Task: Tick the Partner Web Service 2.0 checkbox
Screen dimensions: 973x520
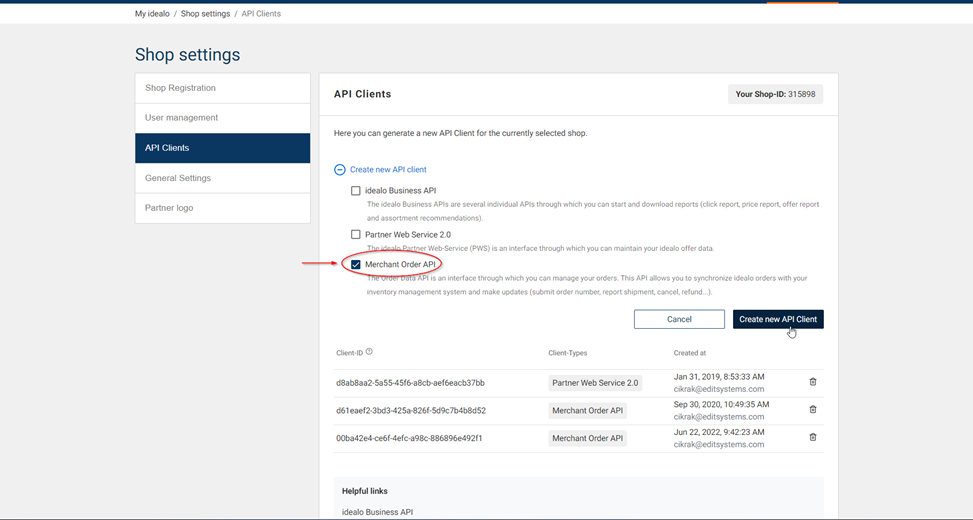Action: click(356, 235)
